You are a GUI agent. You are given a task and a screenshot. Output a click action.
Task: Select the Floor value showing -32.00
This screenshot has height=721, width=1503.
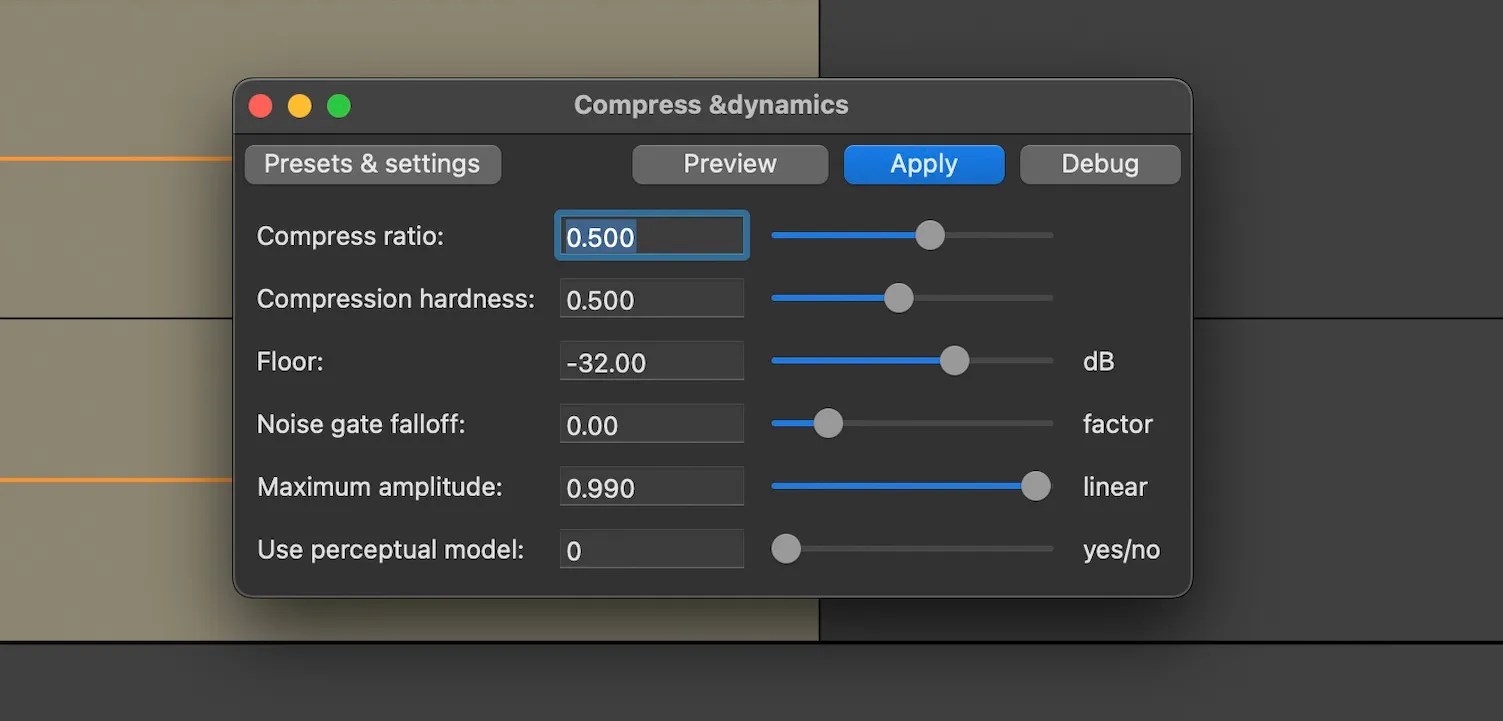(x=651, y=360)
